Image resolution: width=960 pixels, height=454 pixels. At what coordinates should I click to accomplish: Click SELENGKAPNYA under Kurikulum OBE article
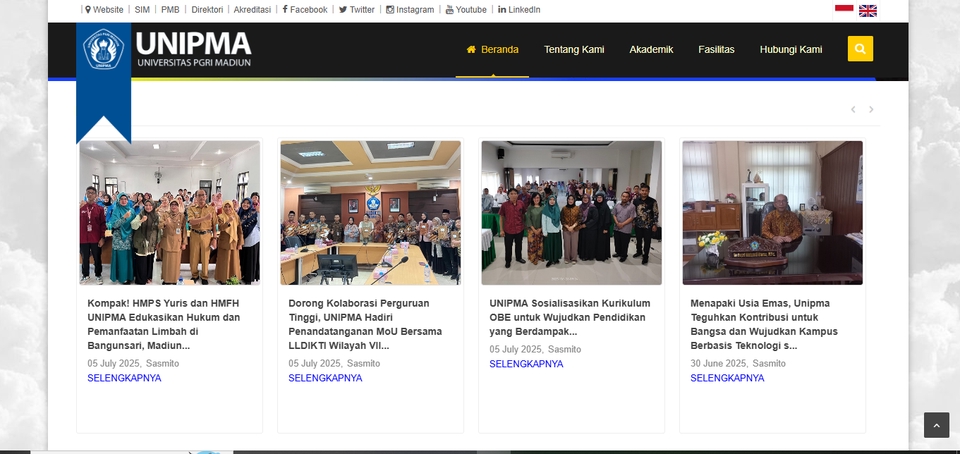click(526, 364)
